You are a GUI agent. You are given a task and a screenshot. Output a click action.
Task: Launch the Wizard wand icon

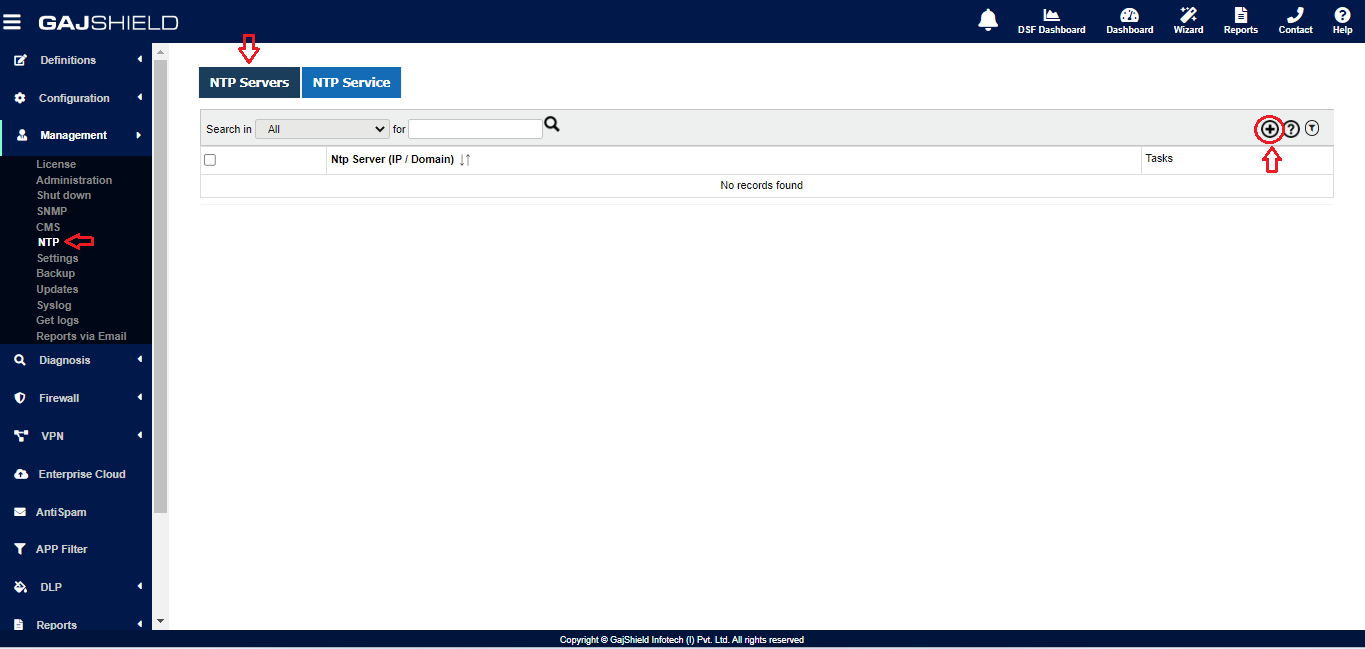1188,15
